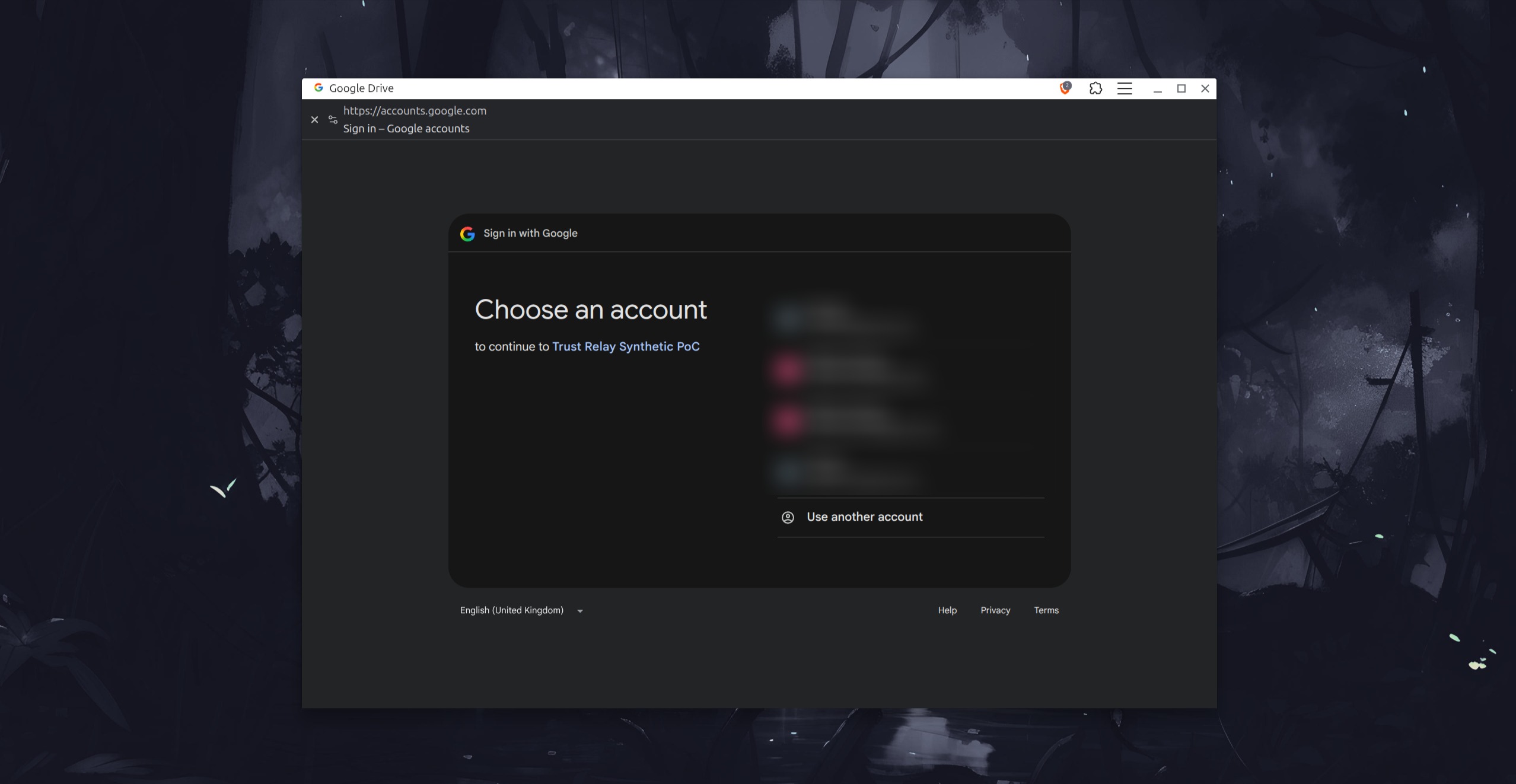Viewport: 1516px width, 784px height.
Task: Click the 'Choose an account' heading
Action: coord(591,310)
